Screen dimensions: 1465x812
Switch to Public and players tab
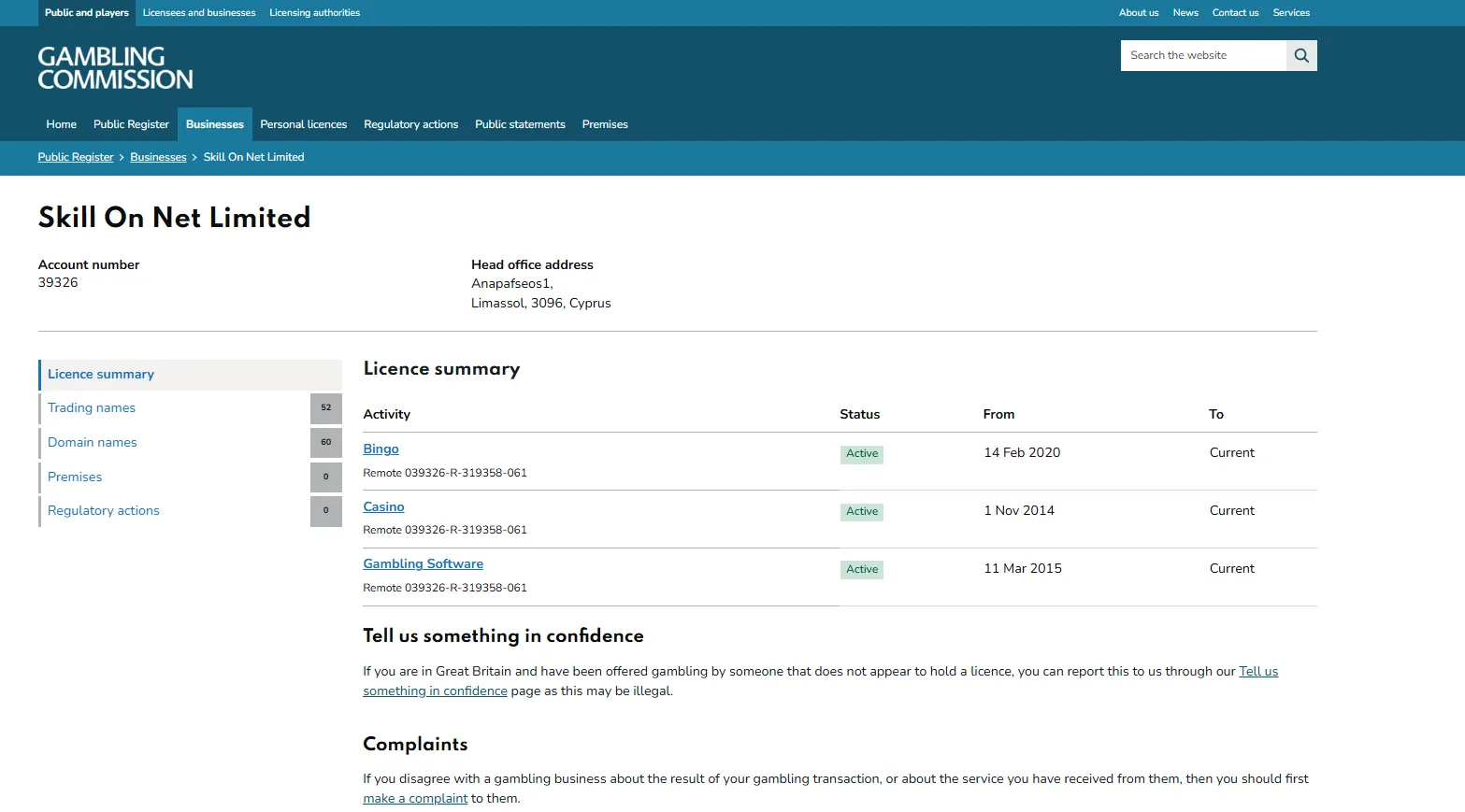[87, 13]
